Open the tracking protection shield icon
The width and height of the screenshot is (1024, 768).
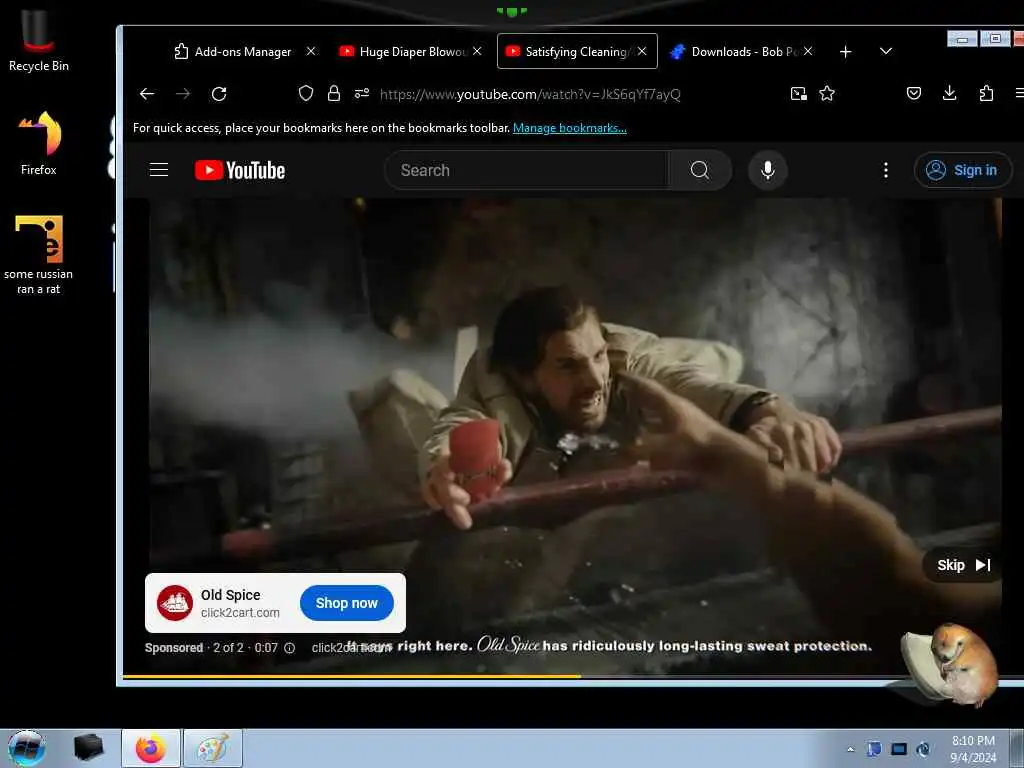(x=306, y=93)
